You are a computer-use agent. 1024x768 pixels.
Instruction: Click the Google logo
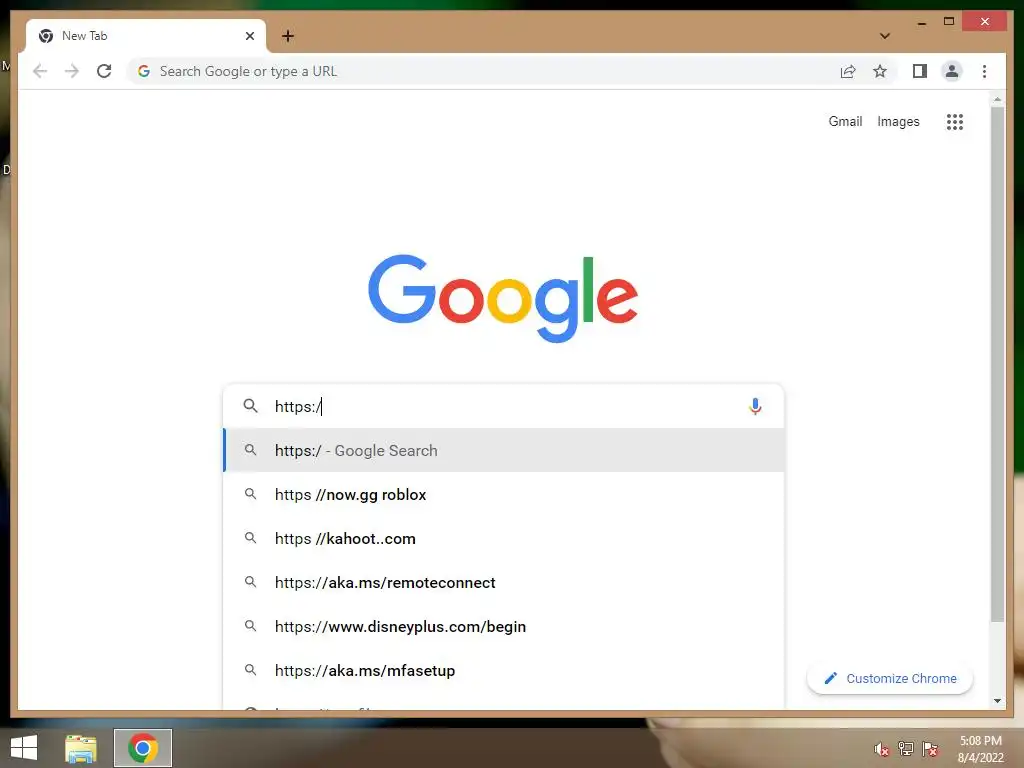click(x=503, y=297)
